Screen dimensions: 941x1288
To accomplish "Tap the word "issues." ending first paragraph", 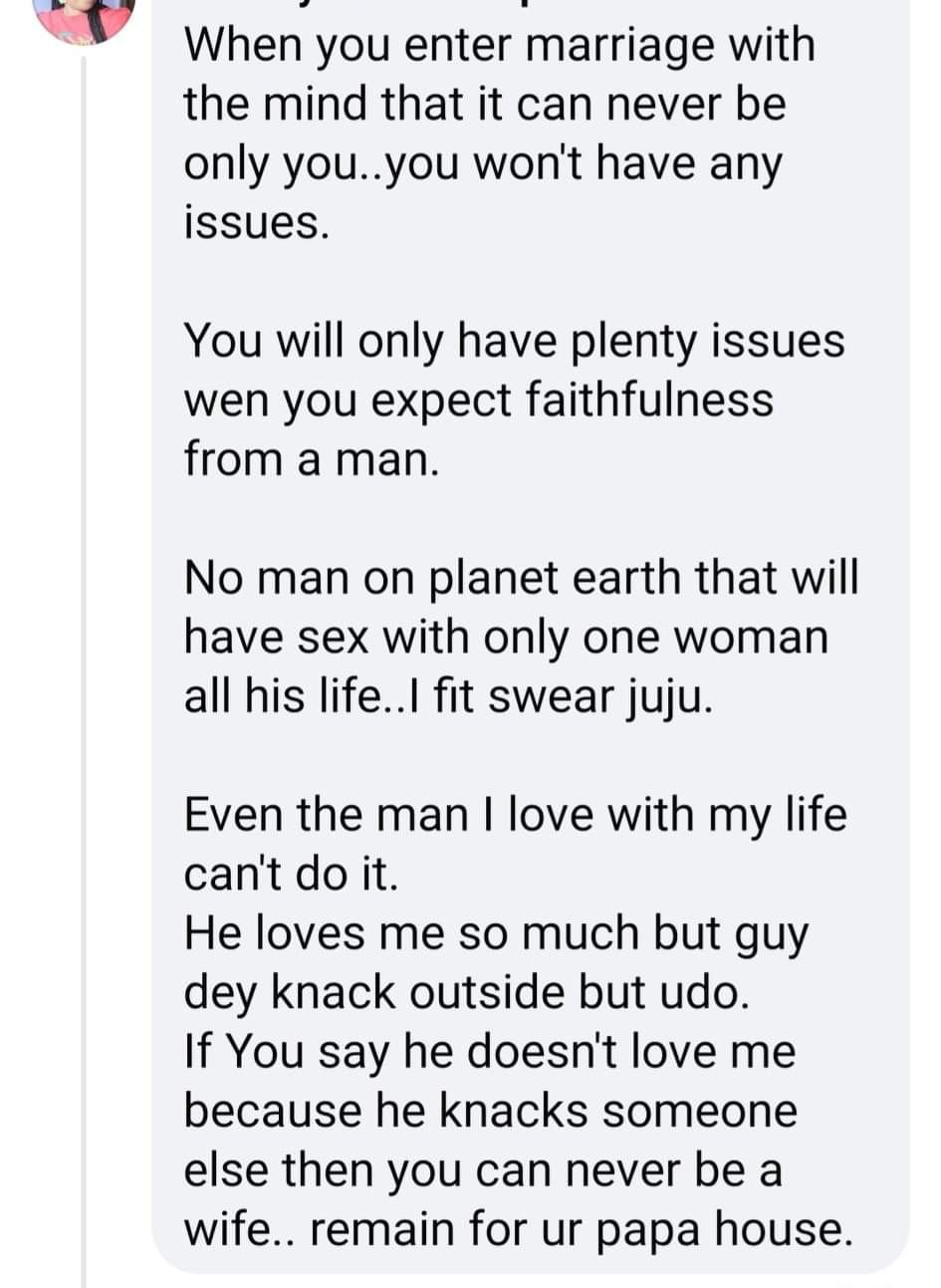I will tap(255, 223).
